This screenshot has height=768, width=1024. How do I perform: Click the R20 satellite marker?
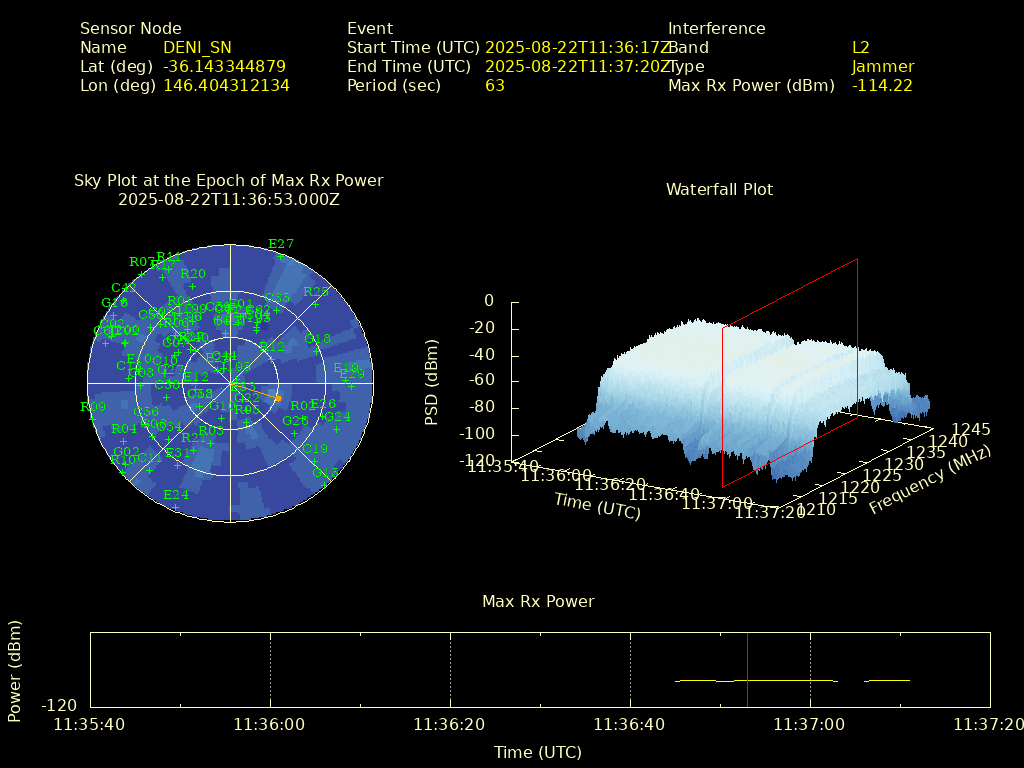[x=193, y=285]
